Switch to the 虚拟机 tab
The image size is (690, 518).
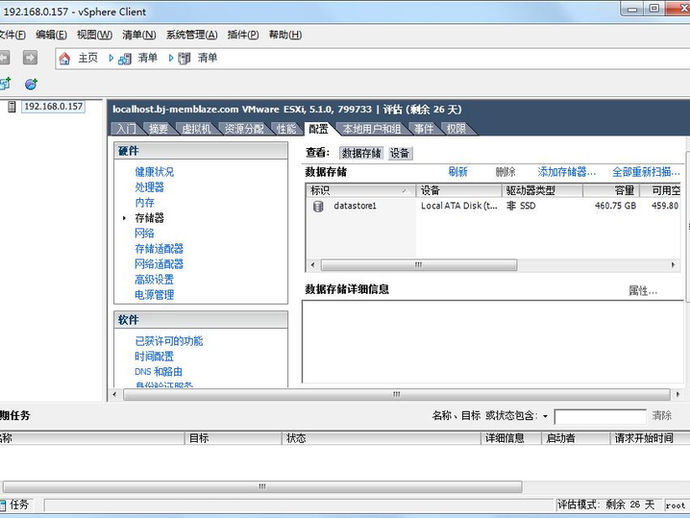197,129
